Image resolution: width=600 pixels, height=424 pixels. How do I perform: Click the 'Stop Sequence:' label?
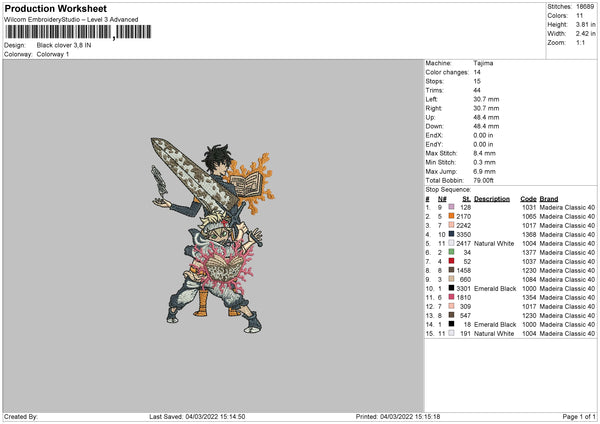point(448,189)
